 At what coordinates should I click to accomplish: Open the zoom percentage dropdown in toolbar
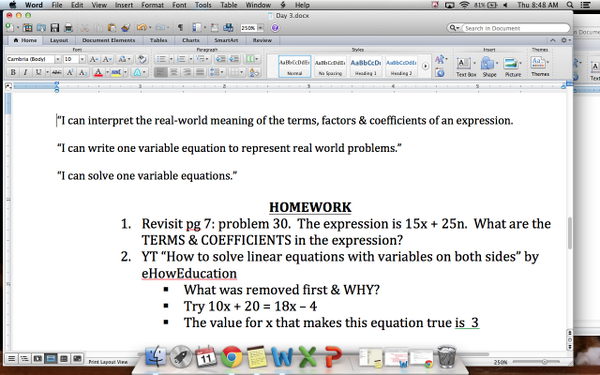point(261,28)
